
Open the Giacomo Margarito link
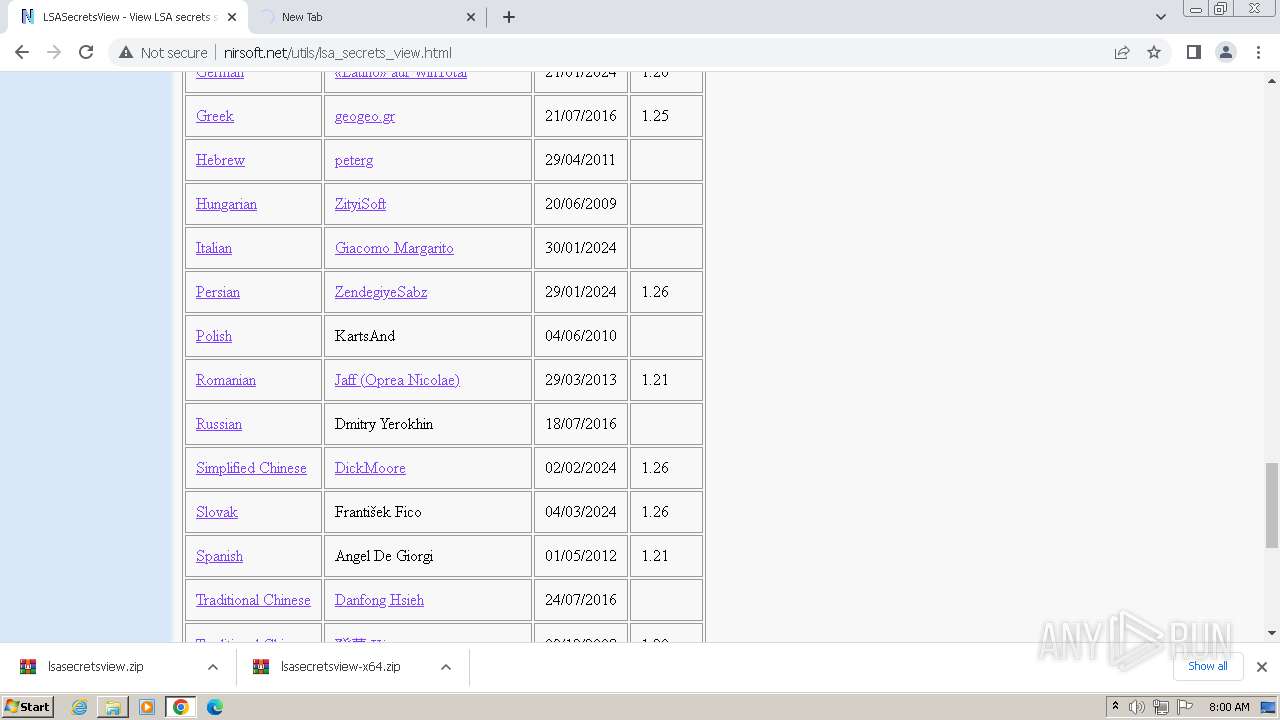394,248
